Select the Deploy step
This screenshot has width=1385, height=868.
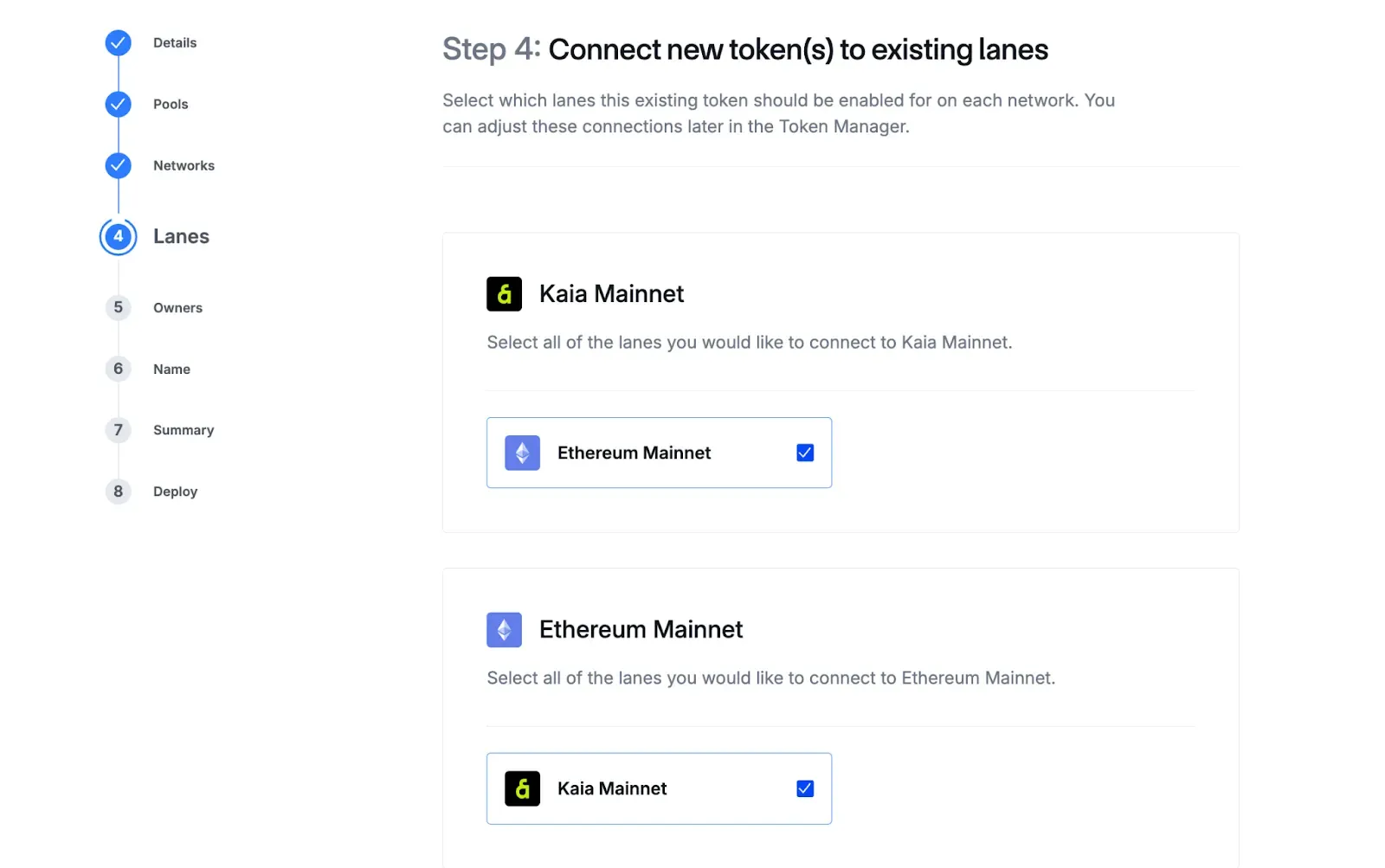tap(175, 492)
